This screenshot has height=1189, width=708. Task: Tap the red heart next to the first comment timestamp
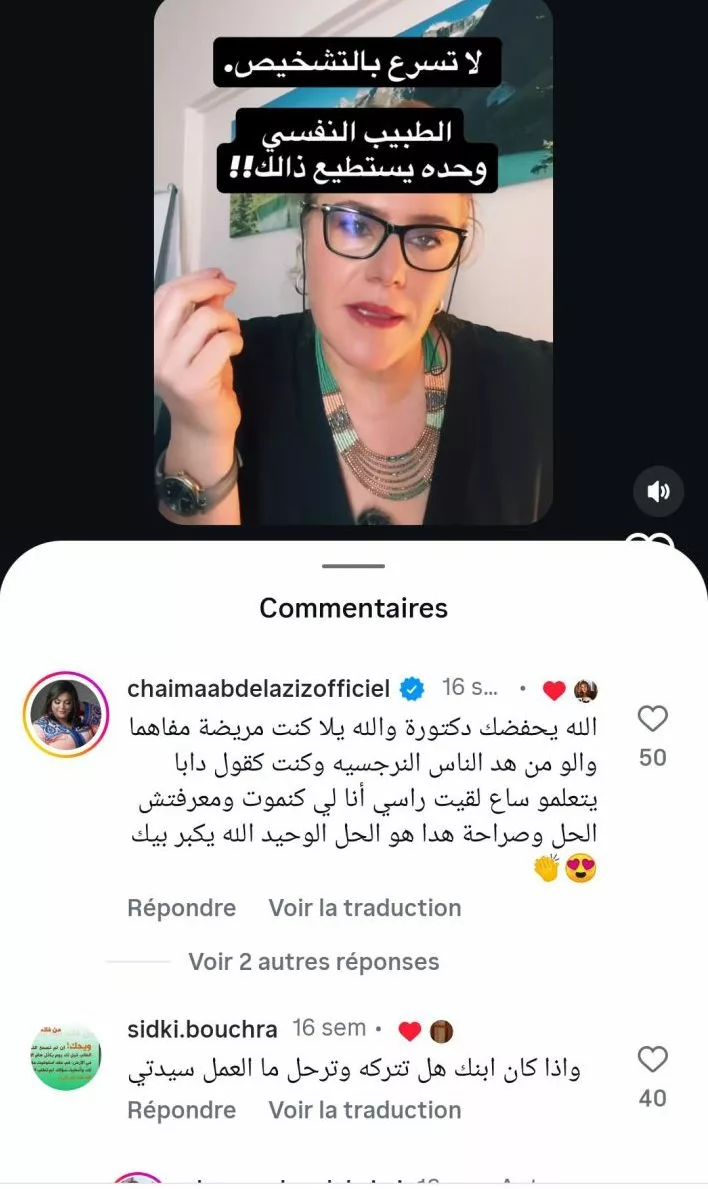pos(554,690)
